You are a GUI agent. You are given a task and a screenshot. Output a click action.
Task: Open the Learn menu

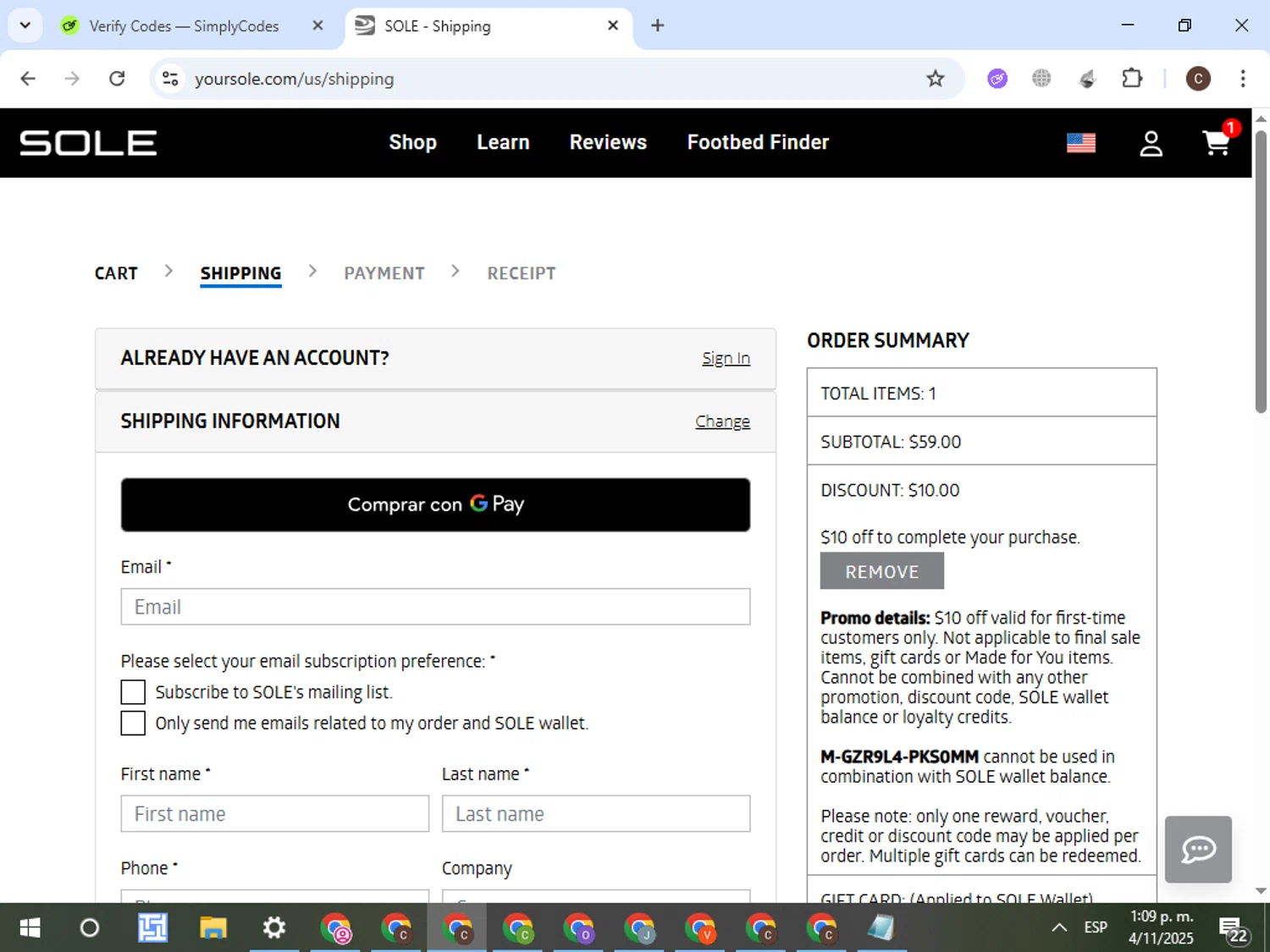point(503,142)
